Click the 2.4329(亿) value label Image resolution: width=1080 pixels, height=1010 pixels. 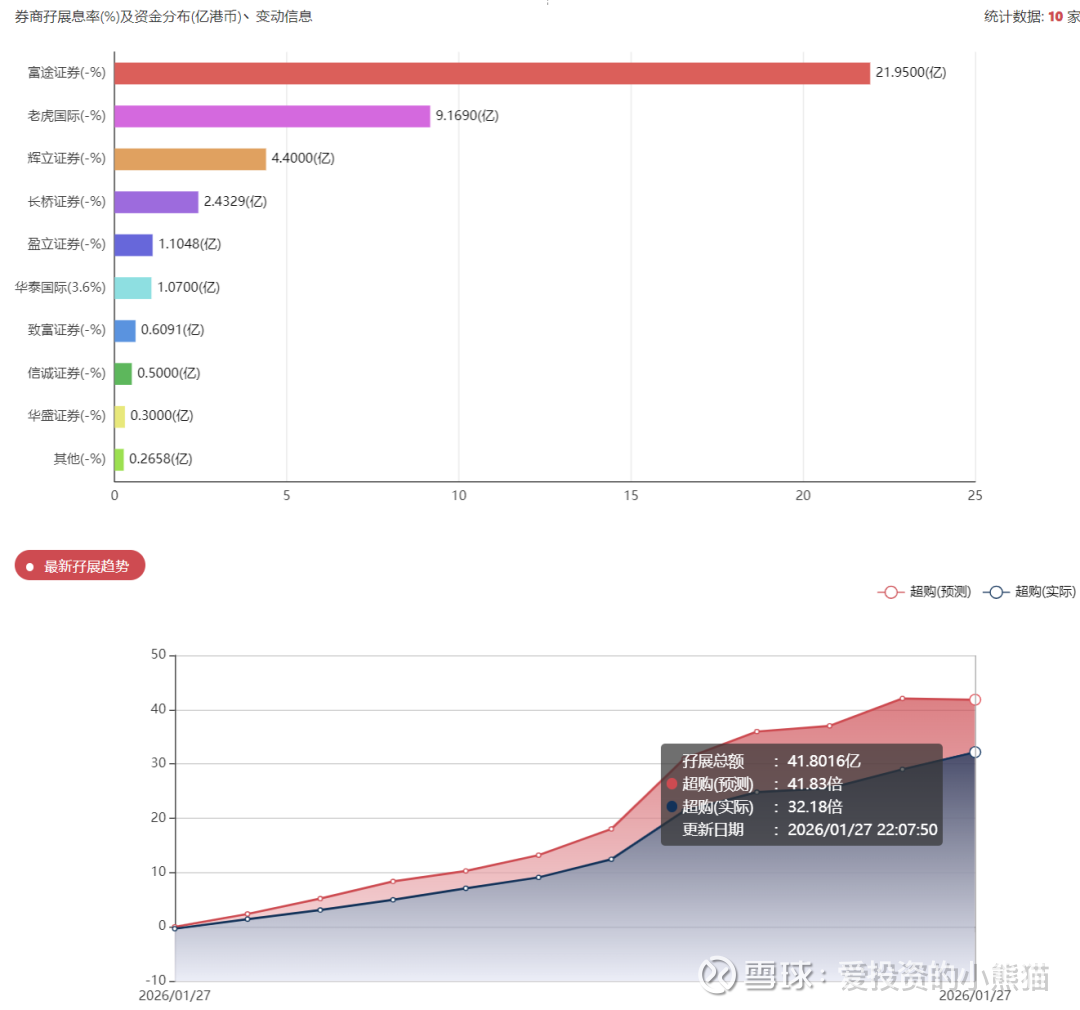point(236,202)
